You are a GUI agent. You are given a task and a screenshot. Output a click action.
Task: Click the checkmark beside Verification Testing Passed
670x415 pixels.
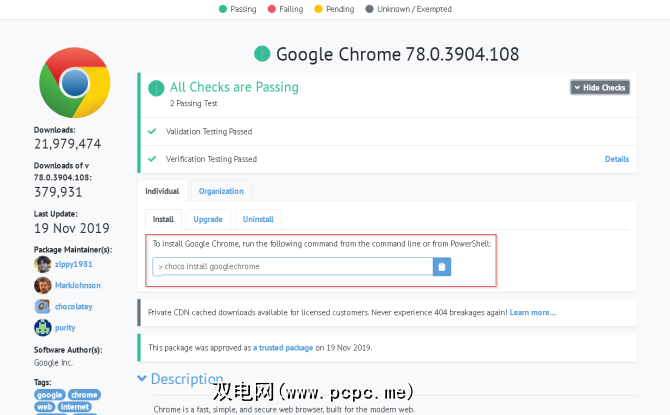pyautogui.click(x=152, y=159)
